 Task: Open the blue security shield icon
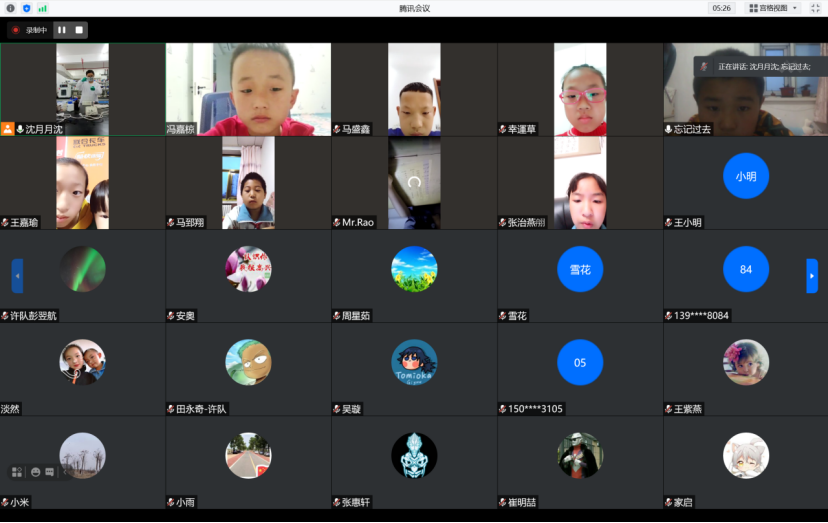pyautogui.click(x=26, y=8)
